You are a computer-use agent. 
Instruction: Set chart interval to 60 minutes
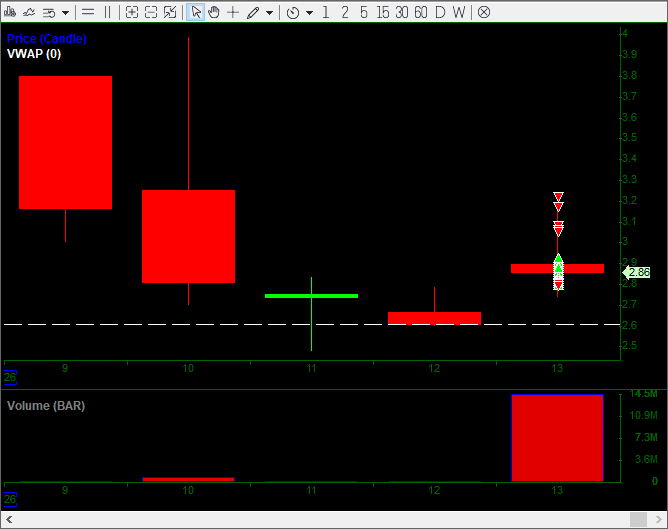click(x=420, y=12)
